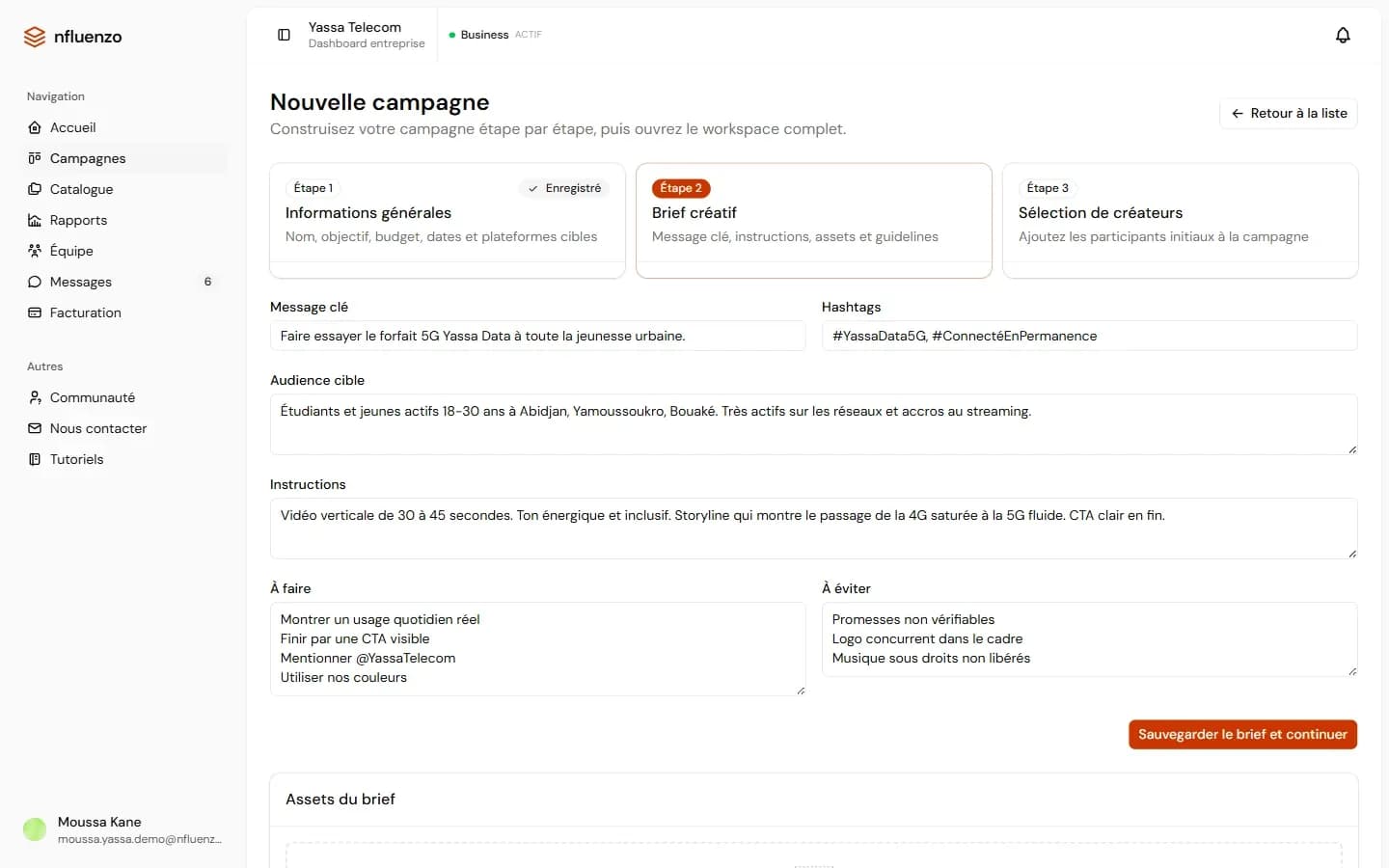This screenshot has height=868, width=1389.
Task: Open Catalogue via its sidebar icon
Action: click(35, 189)
